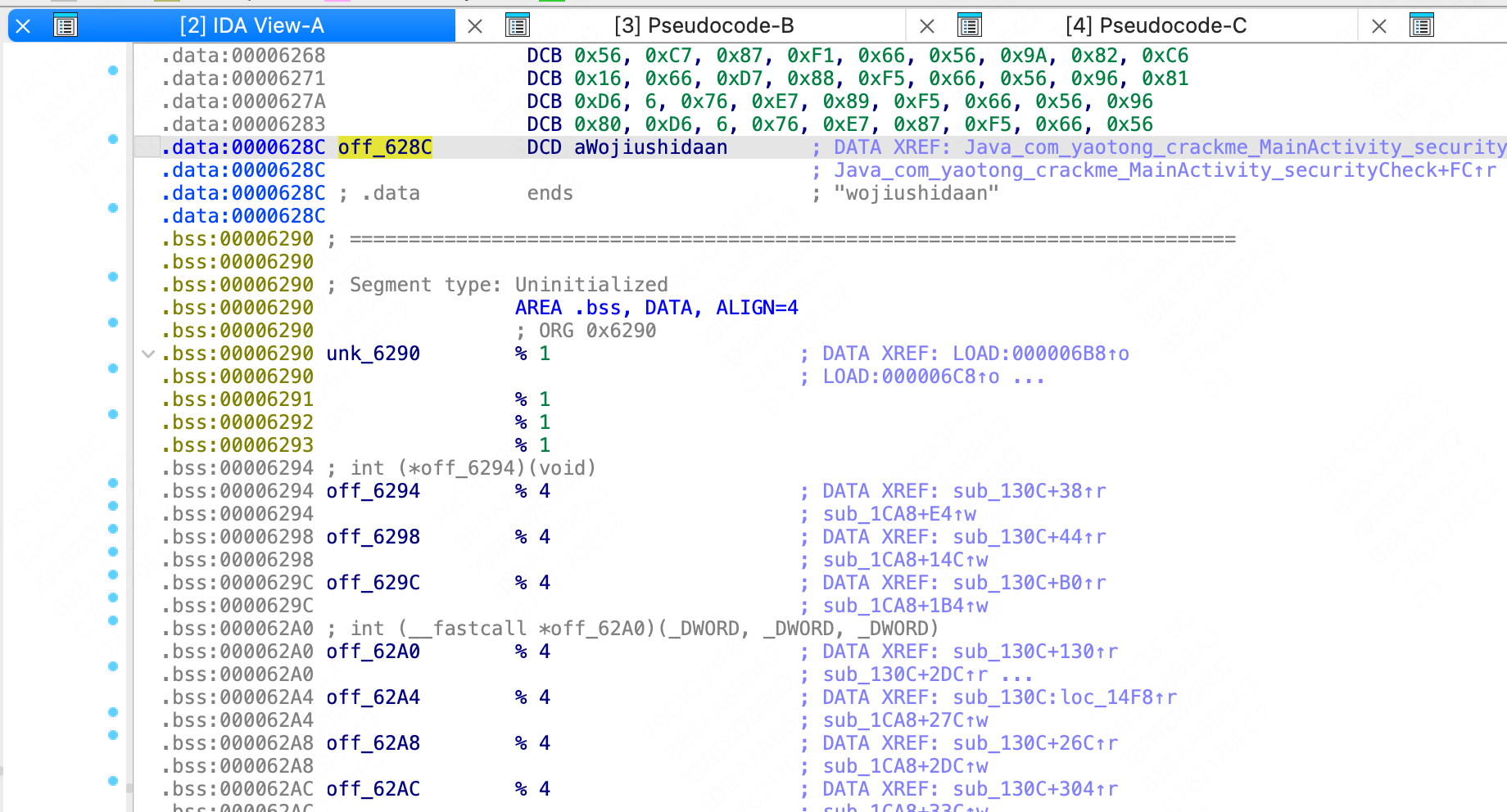Select the off_62A8 label
This screenshot has height=812, width=1507.
point(373,743)
